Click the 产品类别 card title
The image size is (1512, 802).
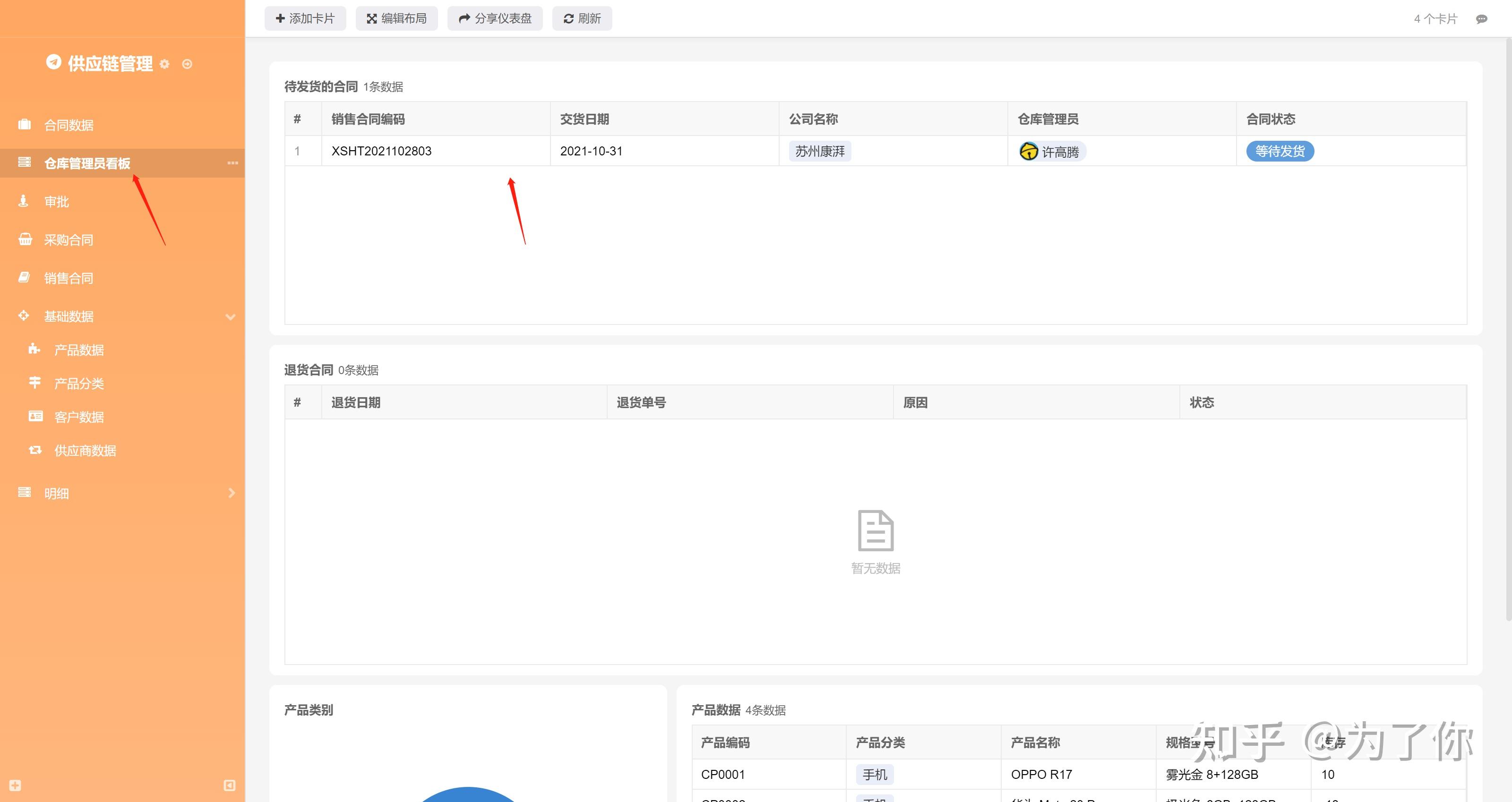309,710
